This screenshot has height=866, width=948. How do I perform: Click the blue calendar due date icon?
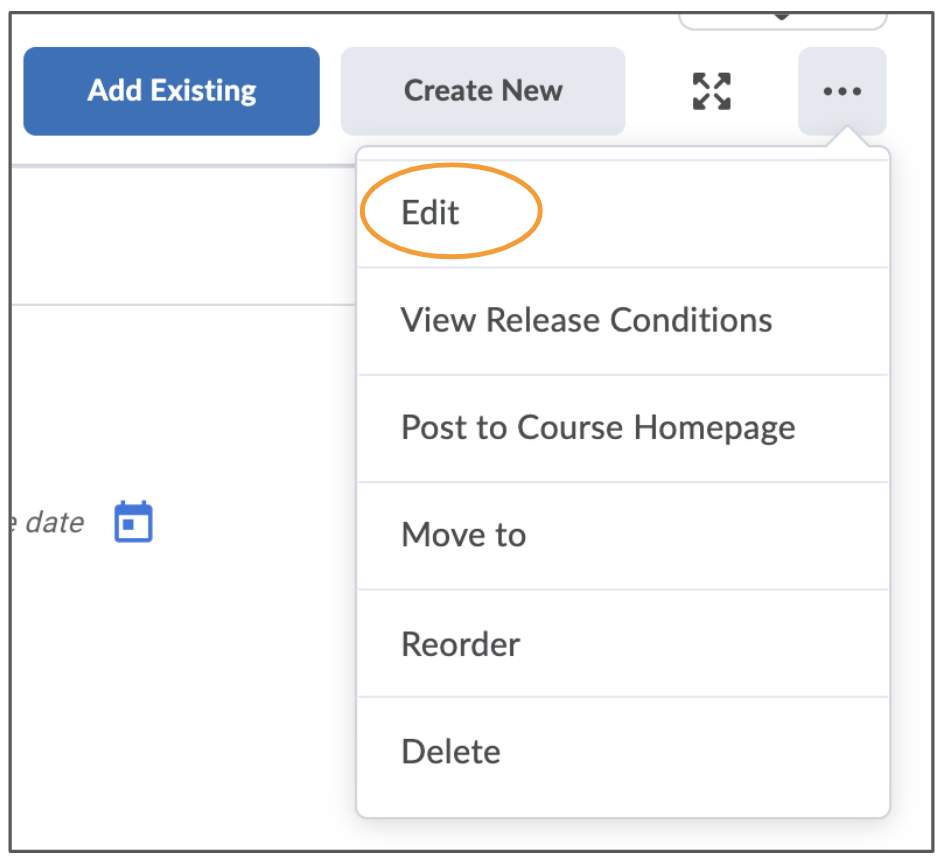click(x=133, y=522)
